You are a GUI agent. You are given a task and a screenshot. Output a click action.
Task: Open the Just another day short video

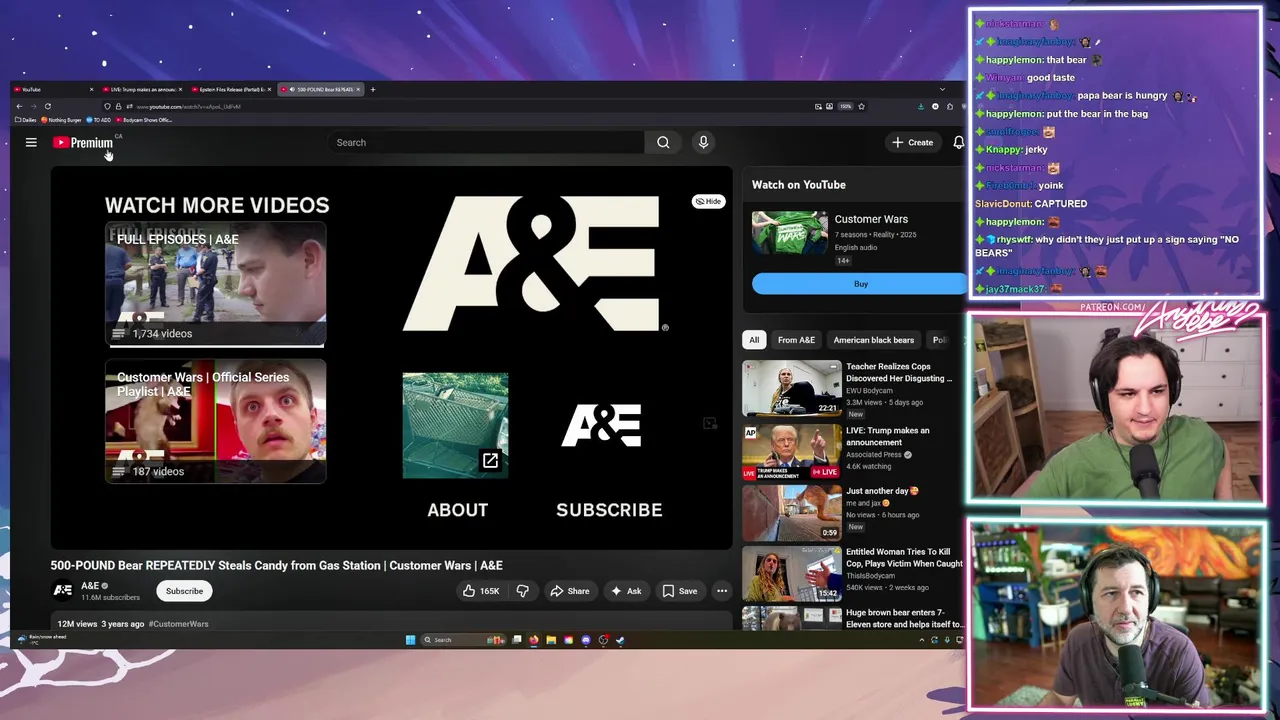coord(853,512)
